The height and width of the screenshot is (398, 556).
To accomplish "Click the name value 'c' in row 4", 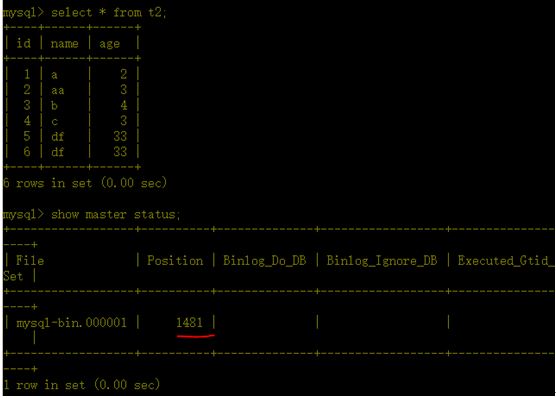I will [54, 122].
